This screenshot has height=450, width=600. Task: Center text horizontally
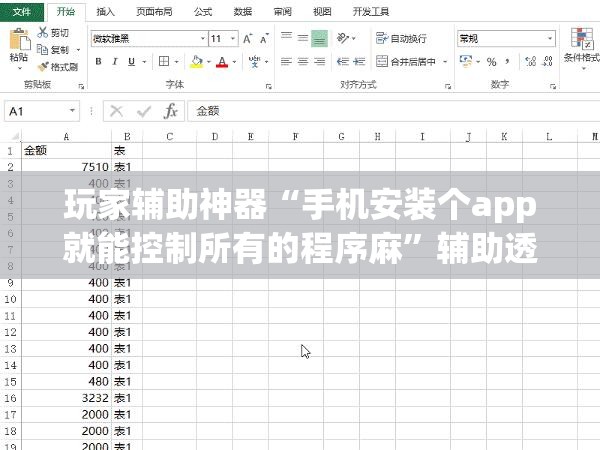303,61
